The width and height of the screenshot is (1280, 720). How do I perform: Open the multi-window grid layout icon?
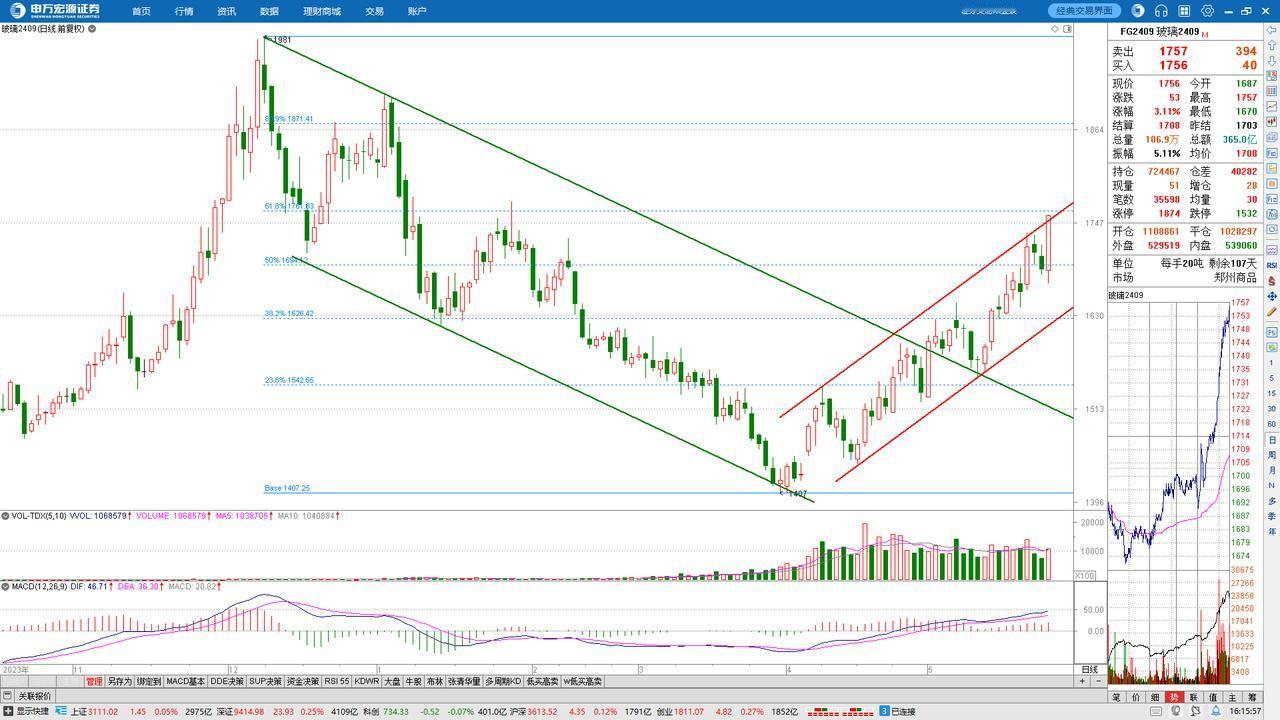point(1185,10)
